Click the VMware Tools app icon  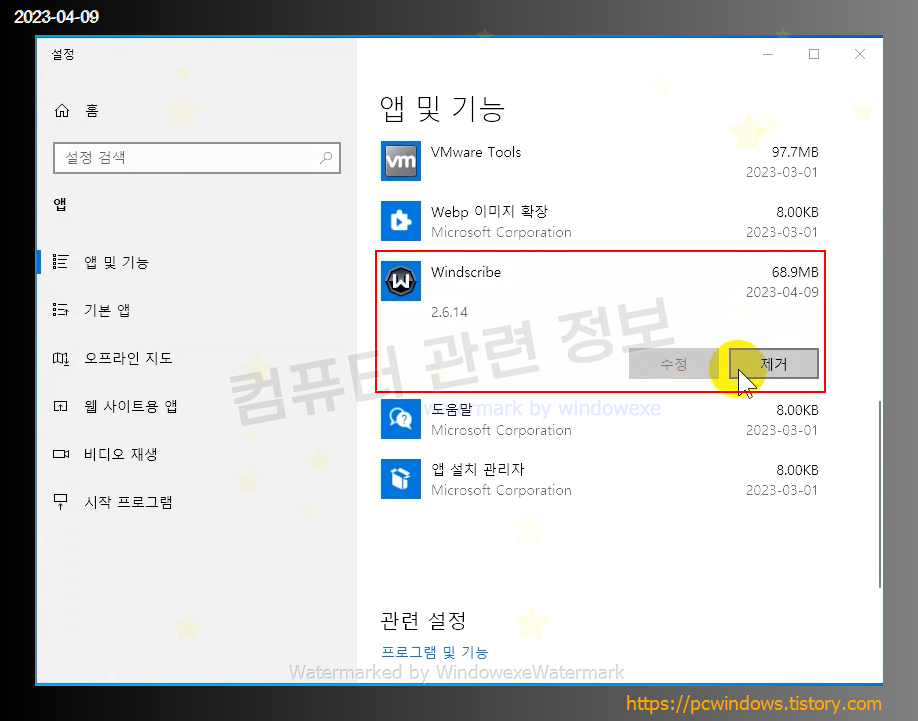400,161
